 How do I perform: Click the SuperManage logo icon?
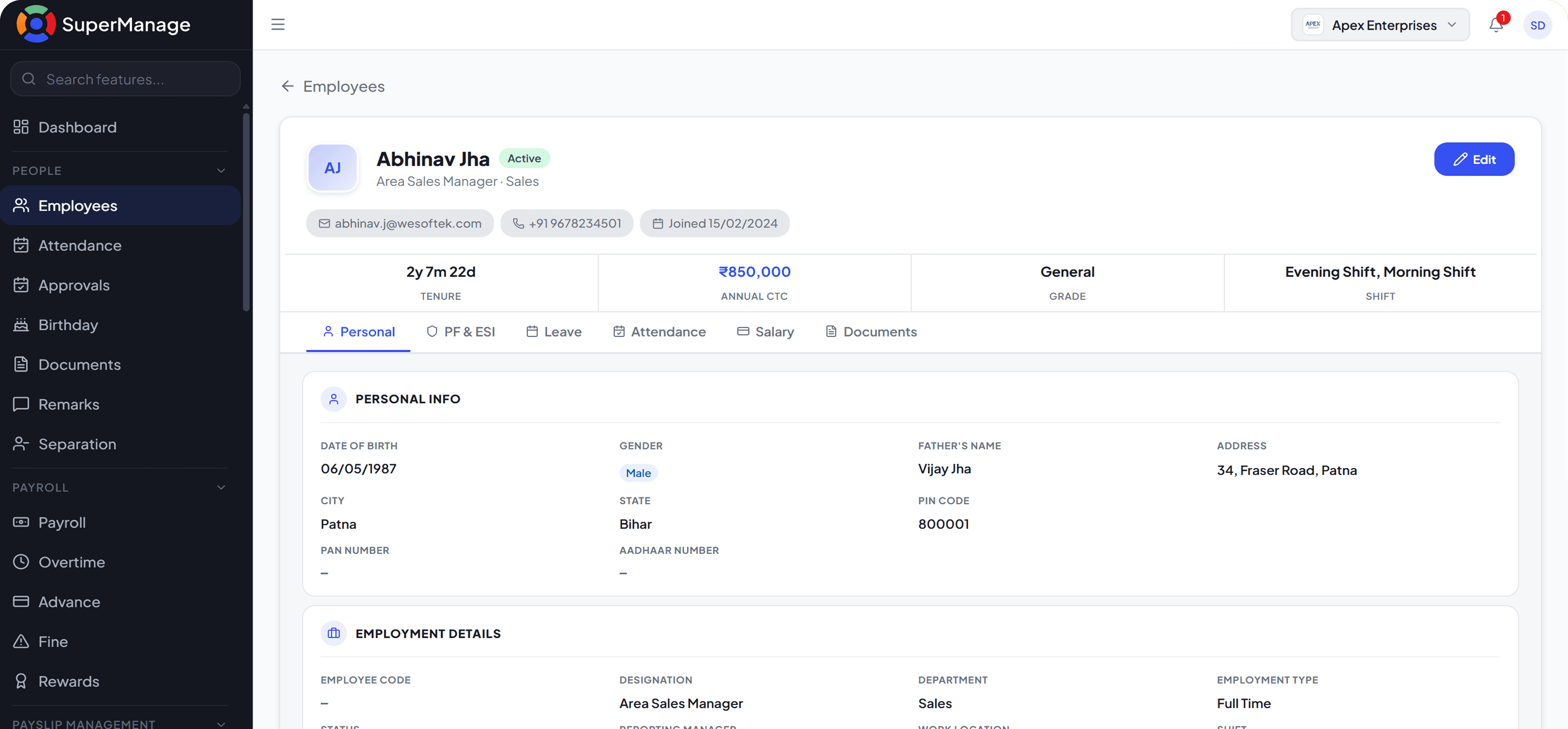click(35, 25)
